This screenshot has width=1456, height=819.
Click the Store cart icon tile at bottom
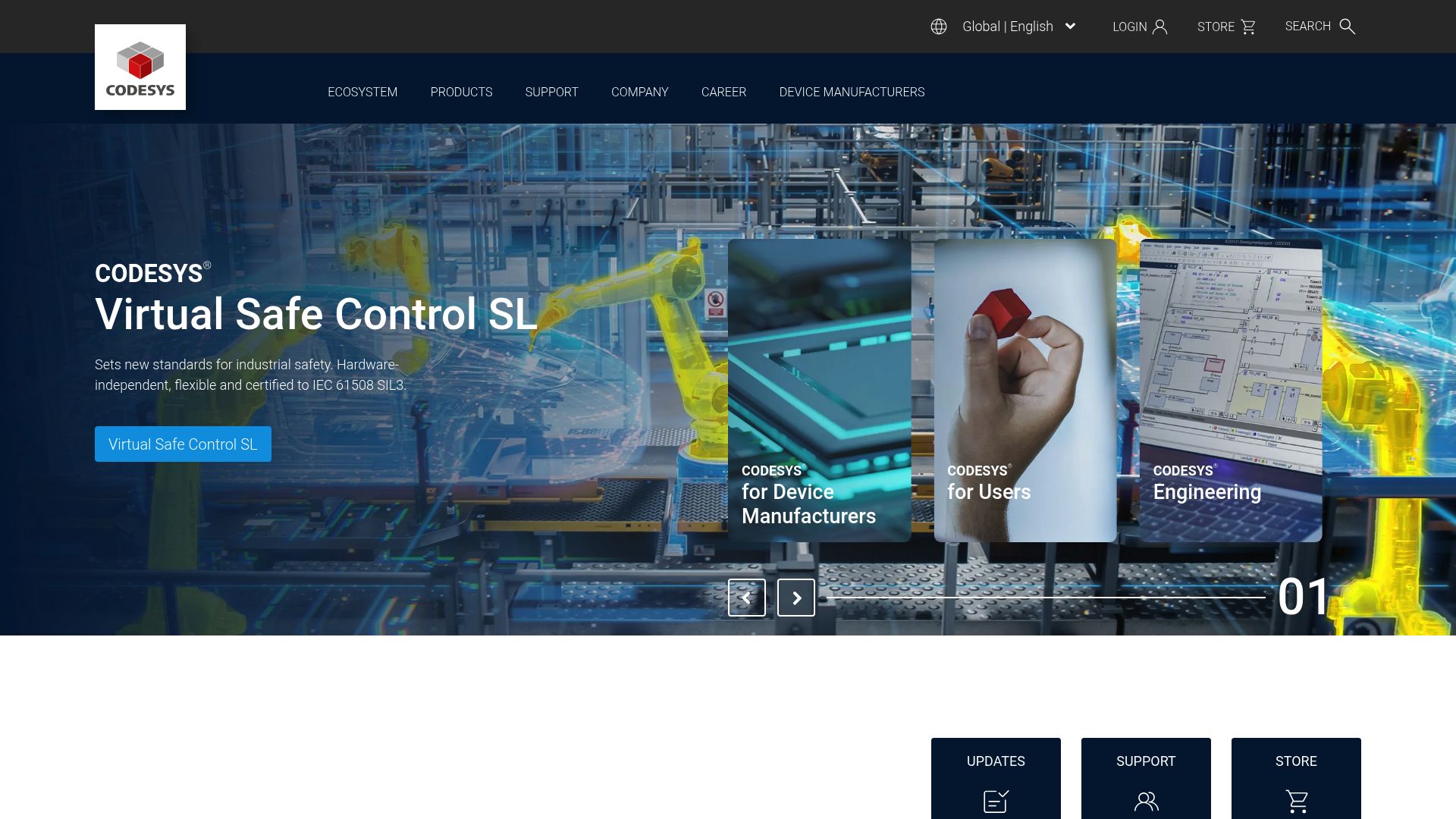[x=1296, y=800]
